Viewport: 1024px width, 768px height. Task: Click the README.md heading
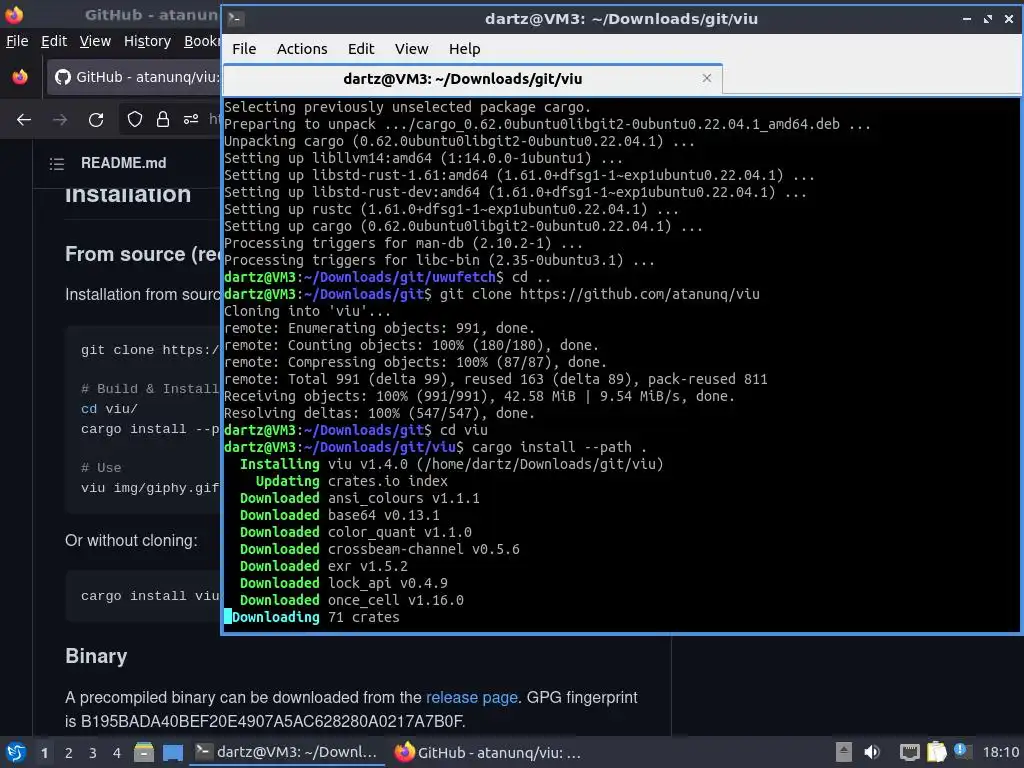[x=123, y=163]
